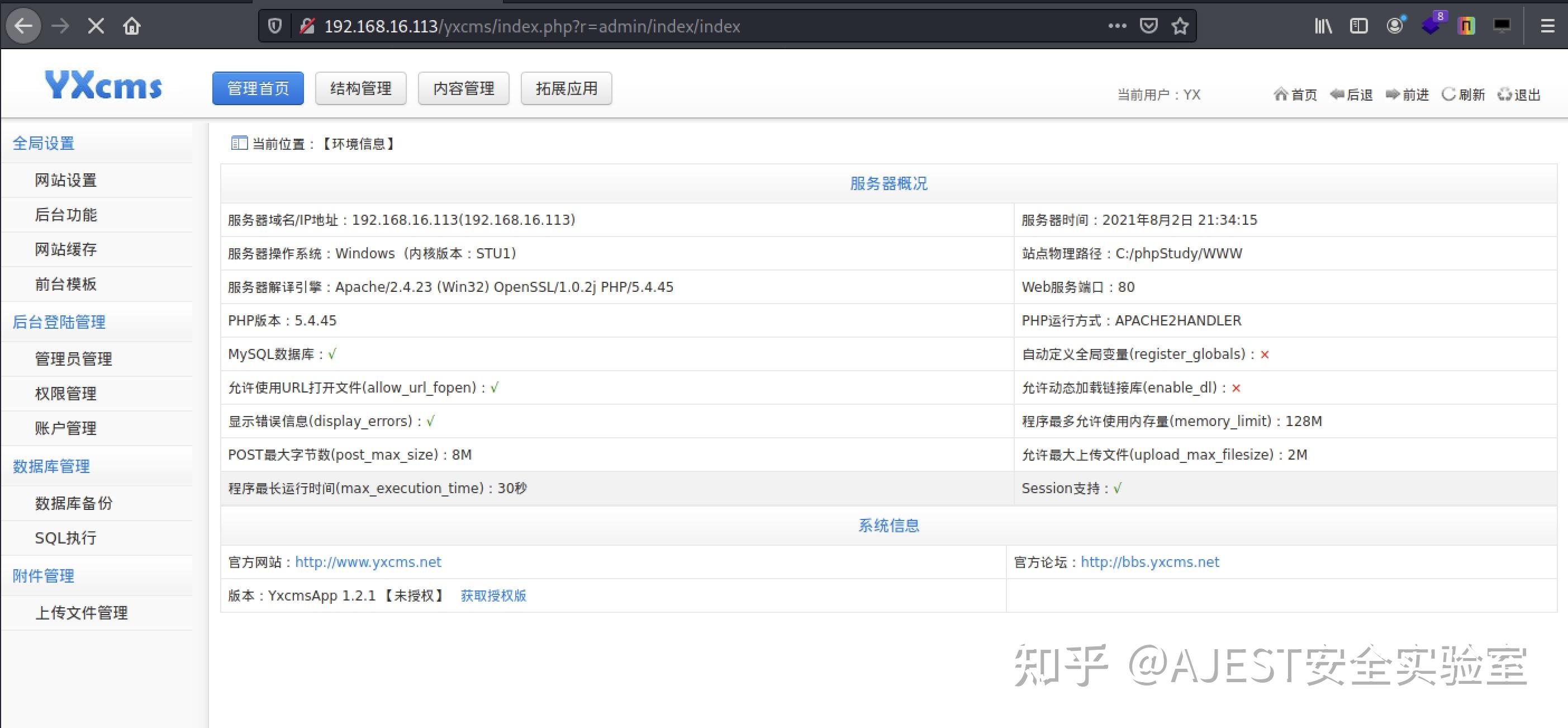The image size is (1568, 728).
Task: Collapse 后台登陆管理 sidebar section
Action: click(x=59, y=322)
